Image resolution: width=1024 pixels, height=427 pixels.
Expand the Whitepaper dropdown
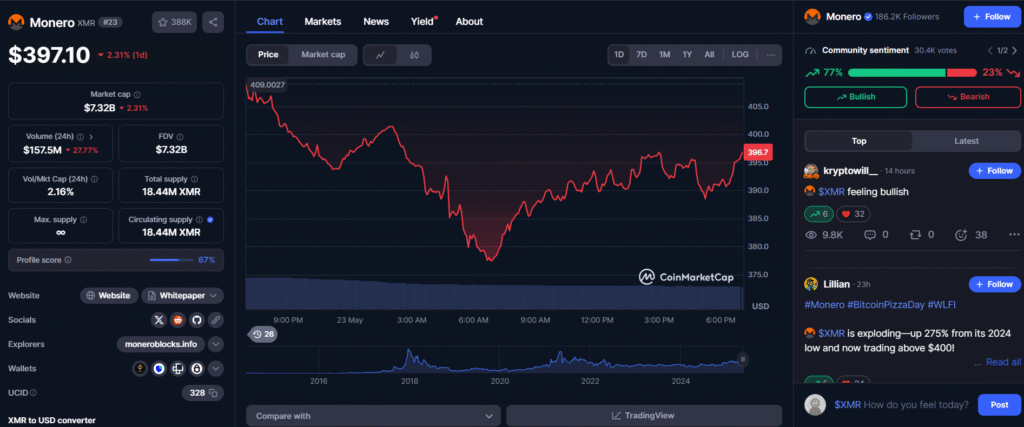(182, 296)
